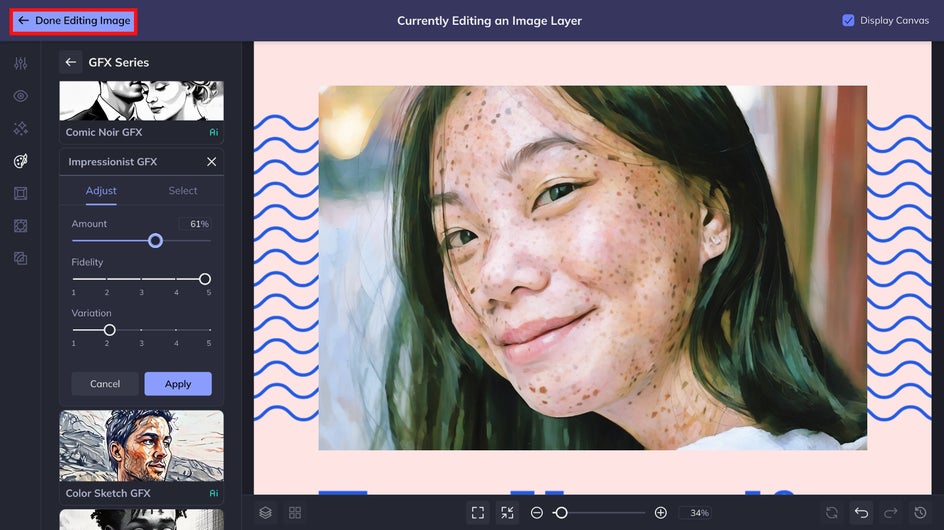Close the Impressionist GFX settings panel
Screen dimensions: 944x530
[211, 161]
